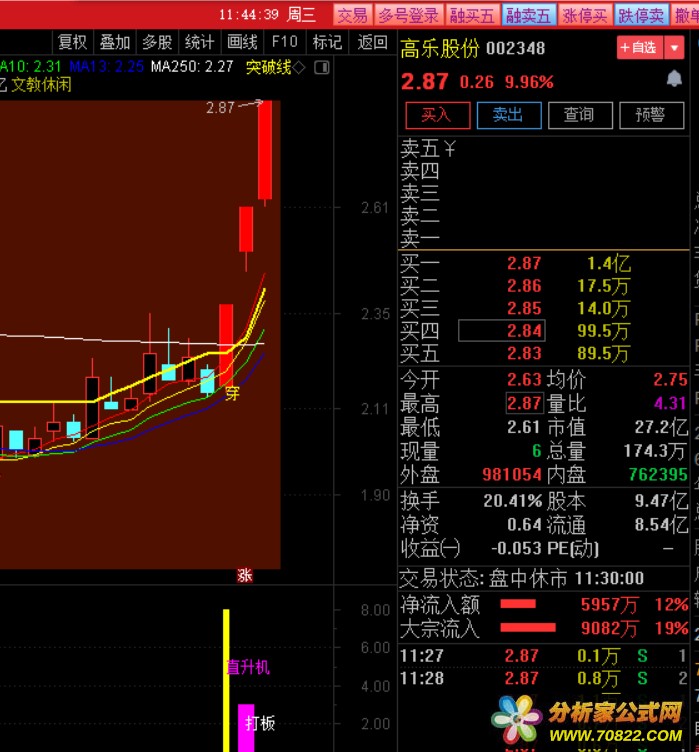Open the 画线 drawing menu
Viewport: 699px width, 752px height.
[242, 42]
